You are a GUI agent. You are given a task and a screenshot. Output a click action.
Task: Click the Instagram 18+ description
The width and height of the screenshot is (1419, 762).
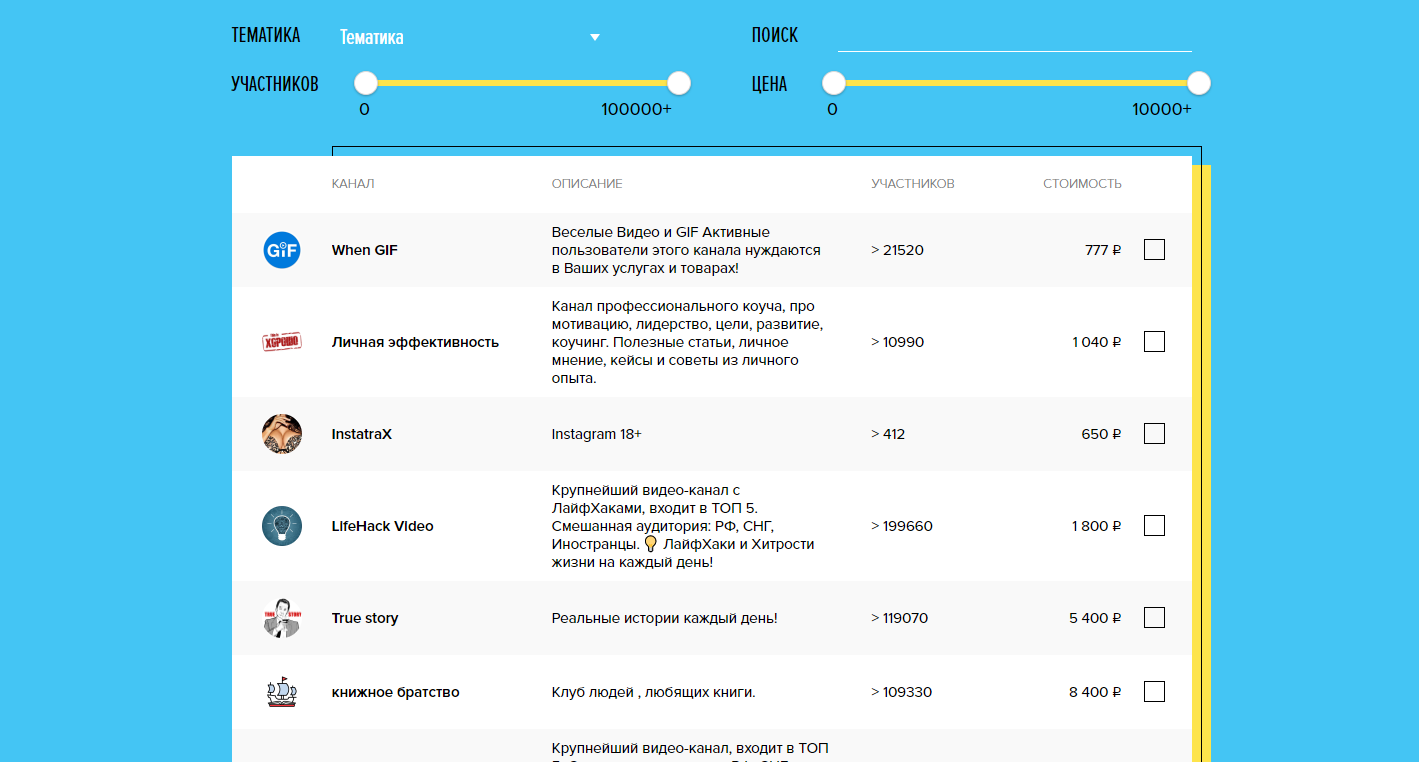pyautogui.click(x=597, y=434)
